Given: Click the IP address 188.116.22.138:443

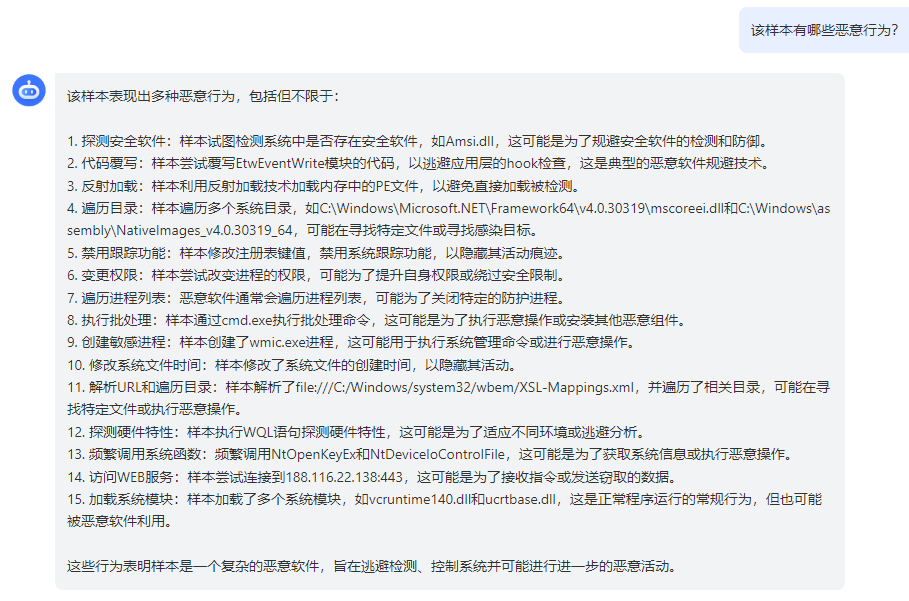Looking at the screenshot, I should click(344, 478).
